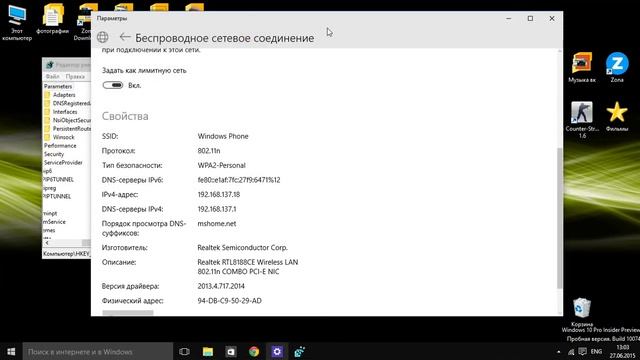The width and height of the screenshot is (640, 360).
Task: Click the gray button below physical address
Action: click(128, 313)
